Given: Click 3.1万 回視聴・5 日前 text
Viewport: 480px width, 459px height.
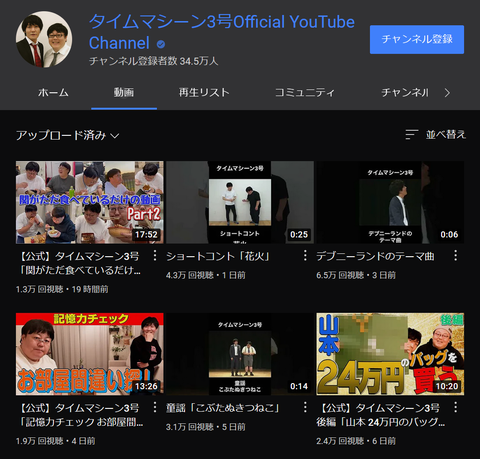Looking at the screenshot, I should (206, 427).
